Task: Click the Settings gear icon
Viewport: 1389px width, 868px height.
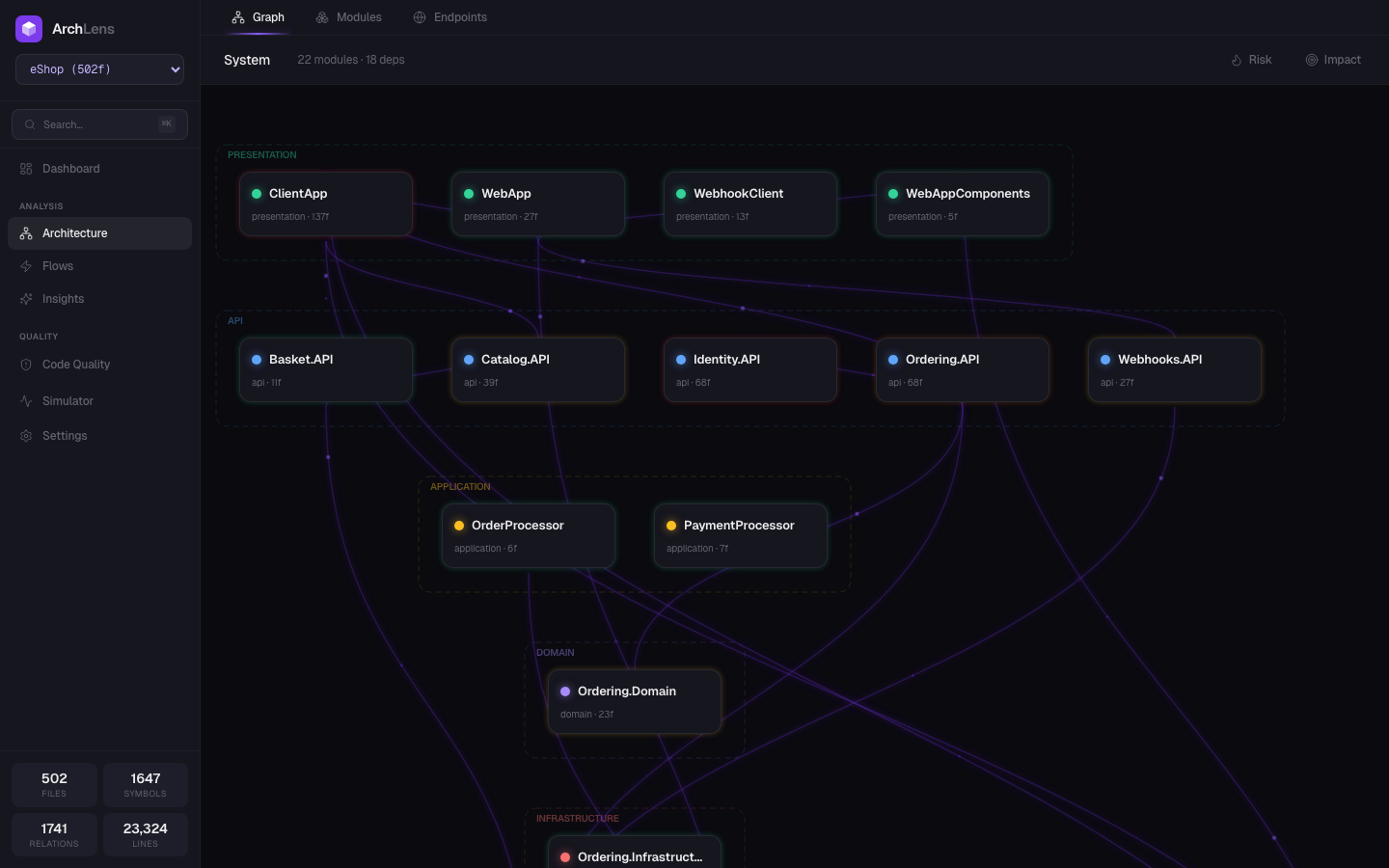Action: click(x=26, y=436)
